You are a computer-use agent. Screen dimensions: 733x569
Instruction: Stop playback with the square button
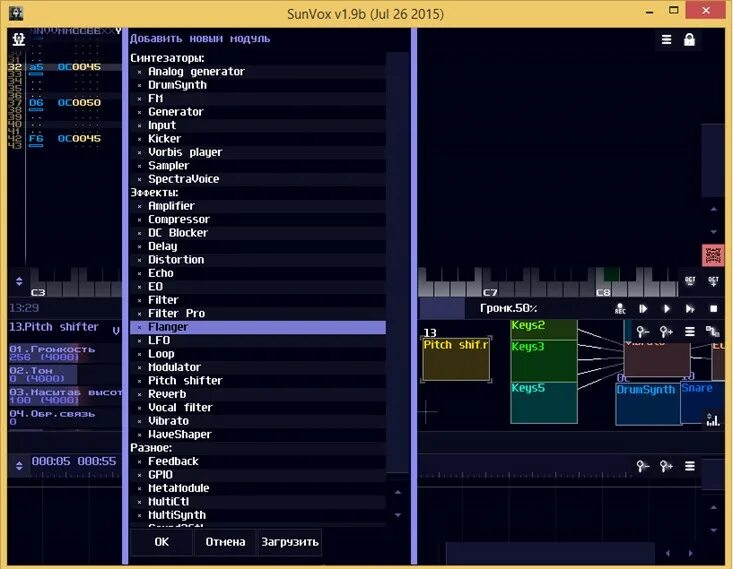coord(713,309)
